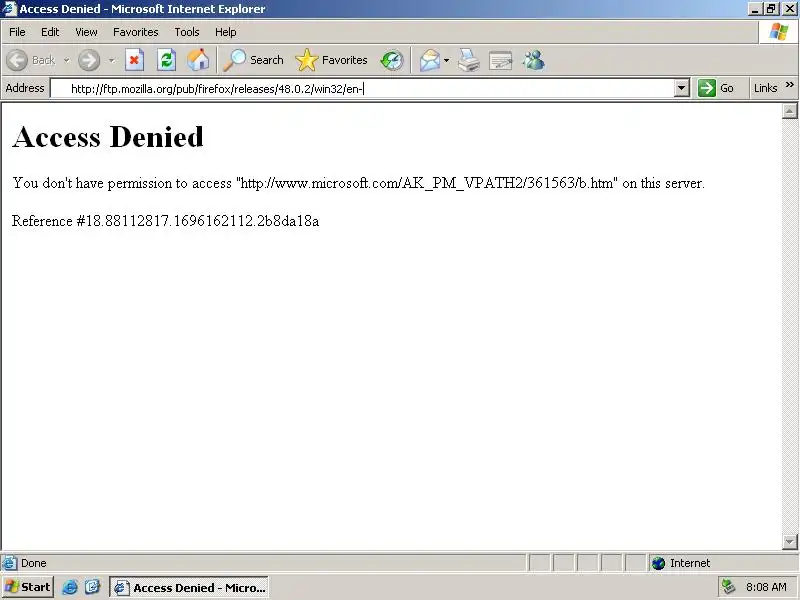Click the Mail envelope icon
Image resolution: width=800 pixels, height=600 pixels.
(430, 60)
